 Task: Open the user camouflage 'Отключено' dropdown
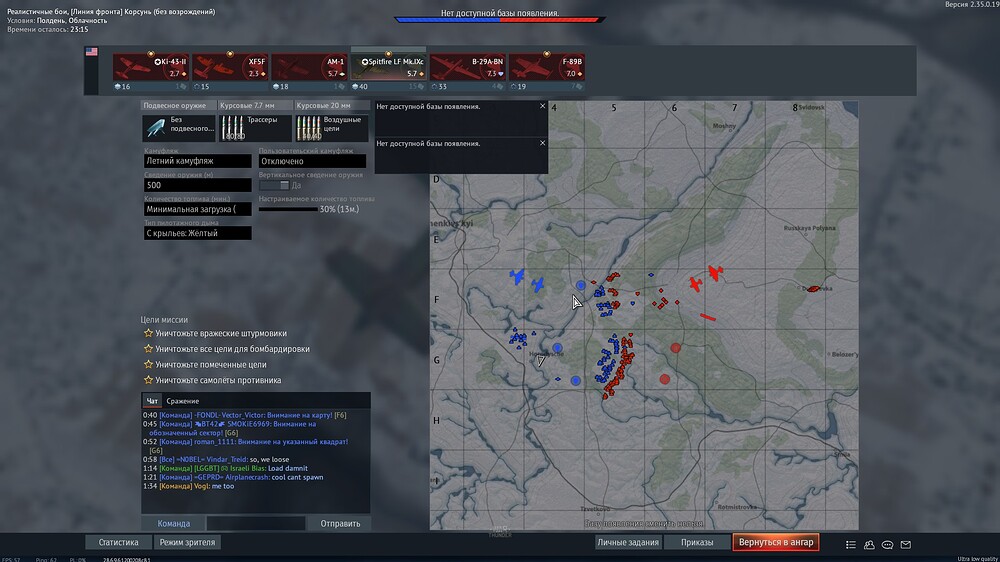coord(312,161)
